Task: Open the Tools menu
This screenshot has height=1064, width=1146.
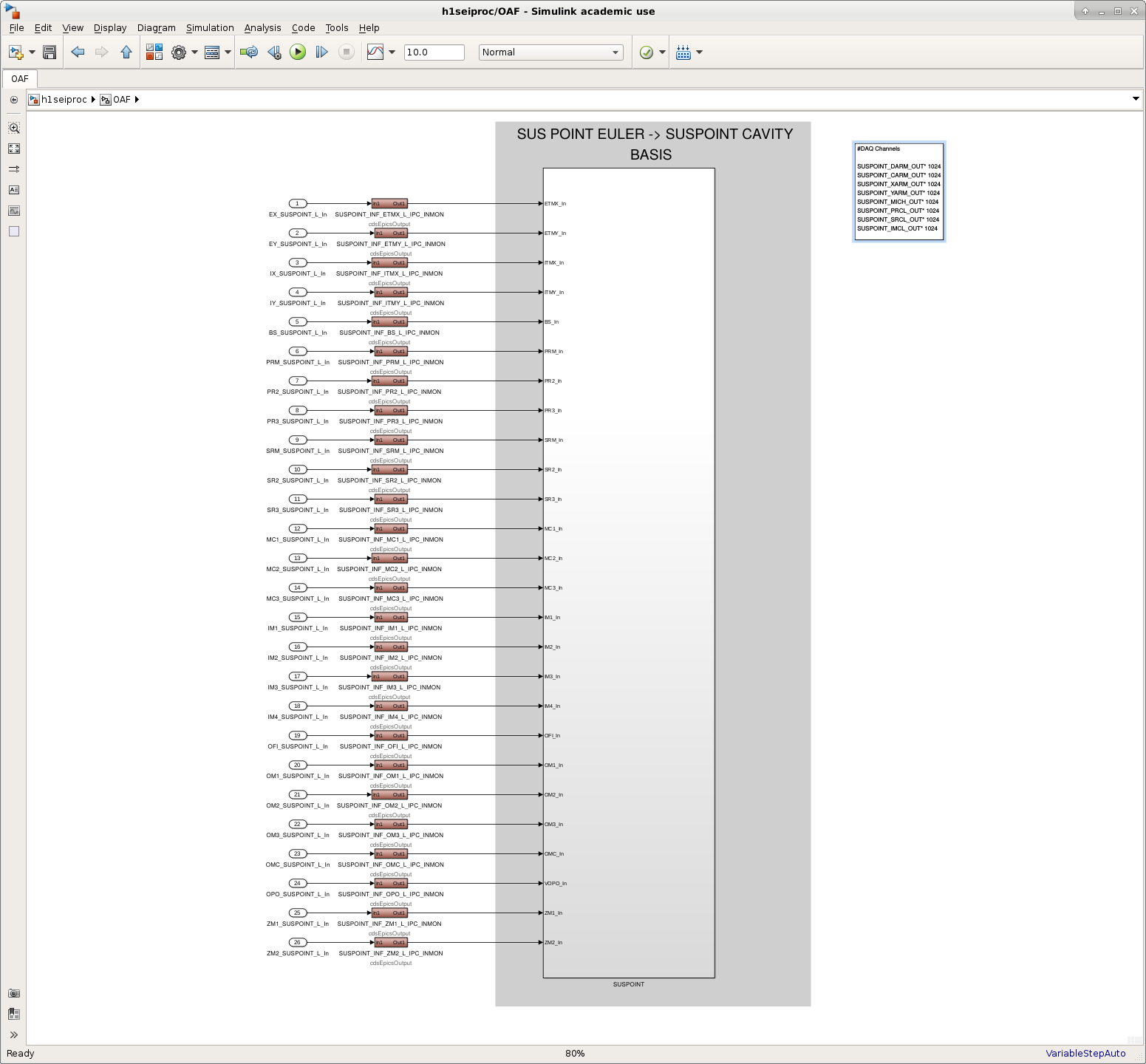Action: click(x=337, y=28)
